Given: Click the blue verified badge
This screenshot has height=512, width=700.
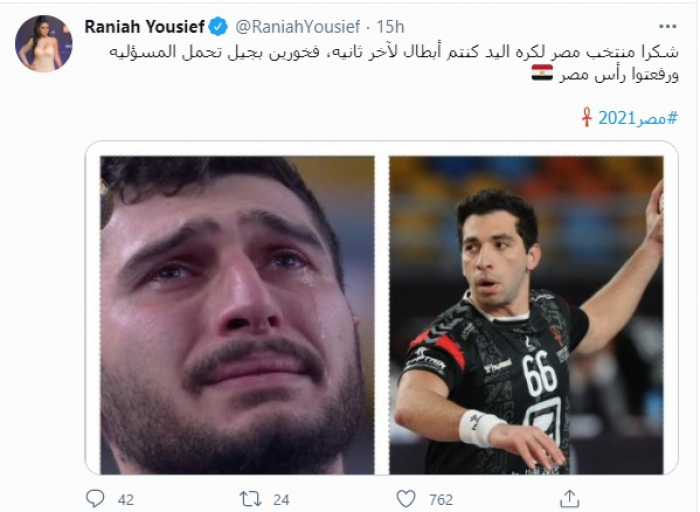Looking at the screenshot, I should (218, 27).
